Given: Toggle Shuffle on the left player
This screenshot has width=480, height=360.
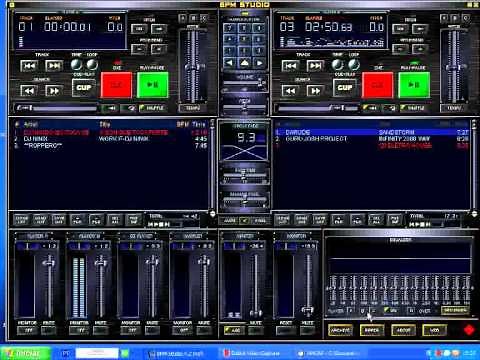Looking at the screenshot, I should pyautogui.click(x=152, y=108).
